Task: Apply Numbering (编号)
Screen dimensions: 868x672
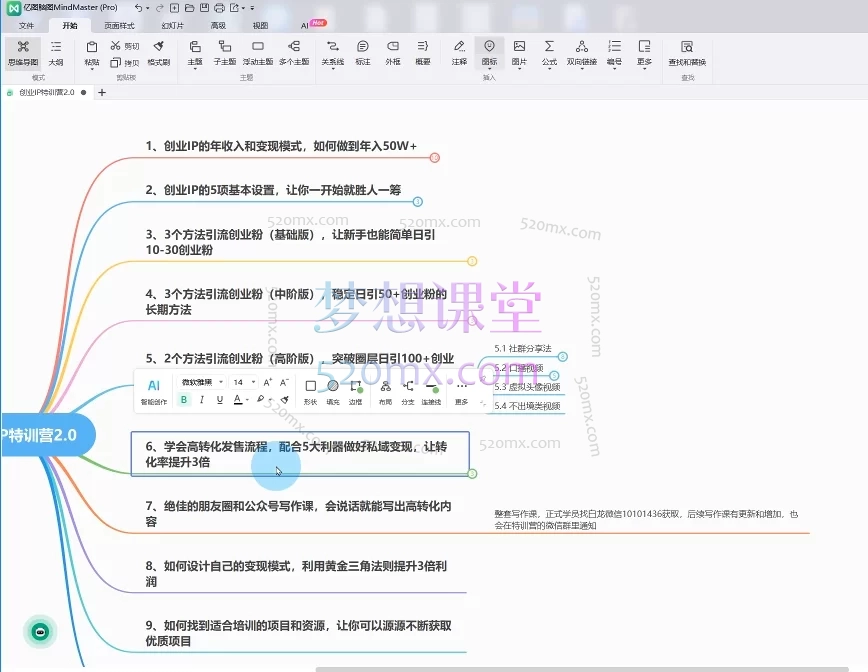Action: (x=614, y=53)
